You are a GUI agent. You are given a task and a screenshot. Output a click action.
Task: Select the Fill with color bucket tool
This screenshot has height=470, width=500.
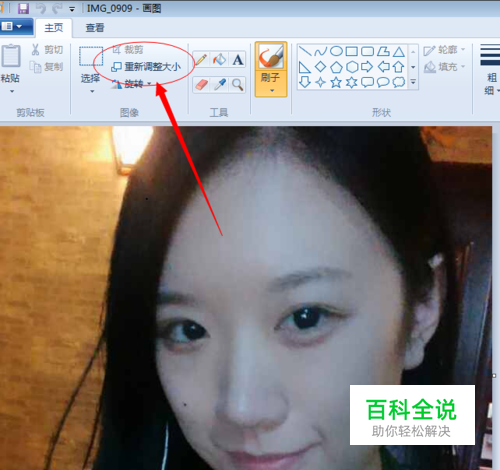(219, 60)
